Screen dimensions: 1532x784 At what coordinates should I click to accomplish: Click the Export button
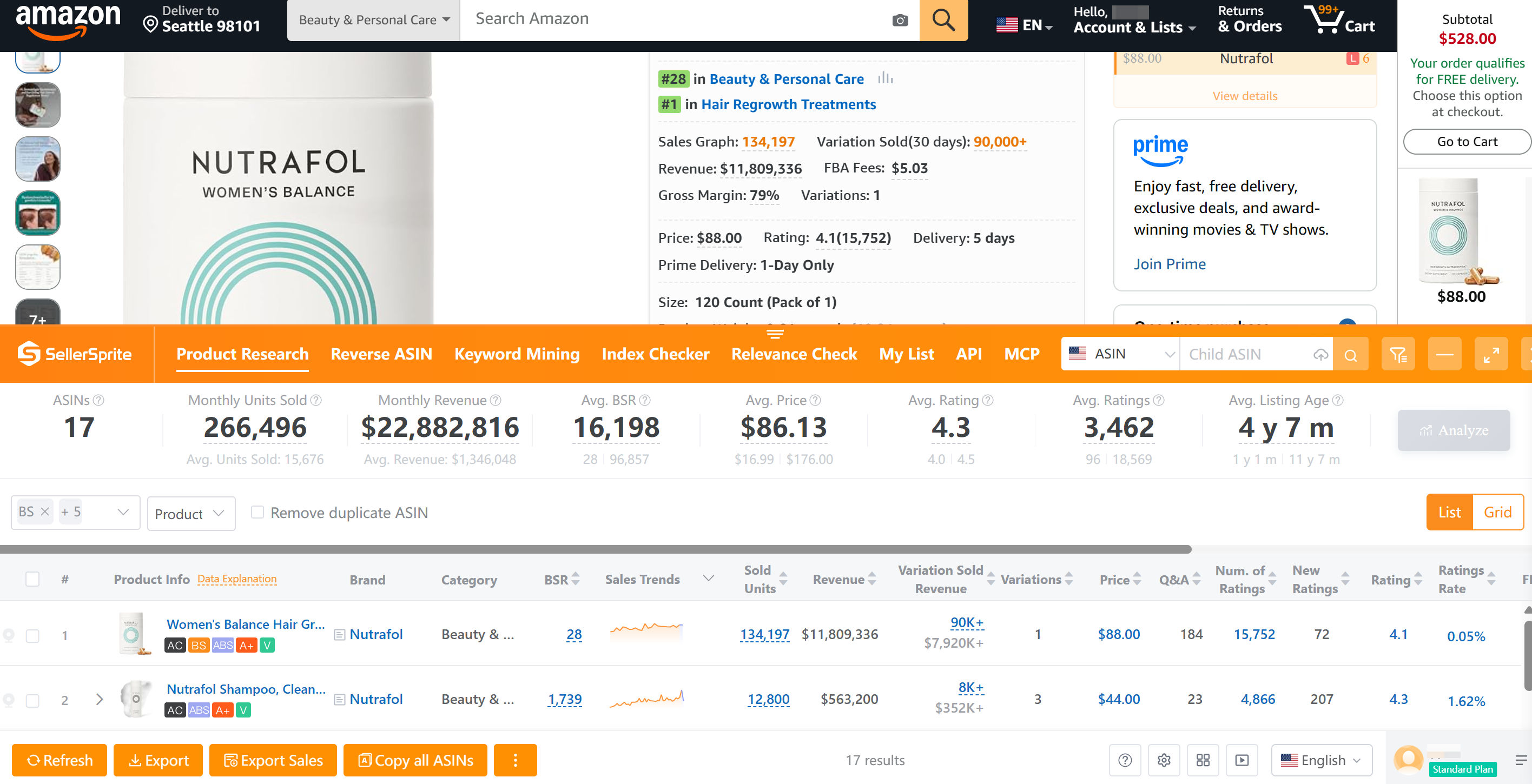[157, 760]
